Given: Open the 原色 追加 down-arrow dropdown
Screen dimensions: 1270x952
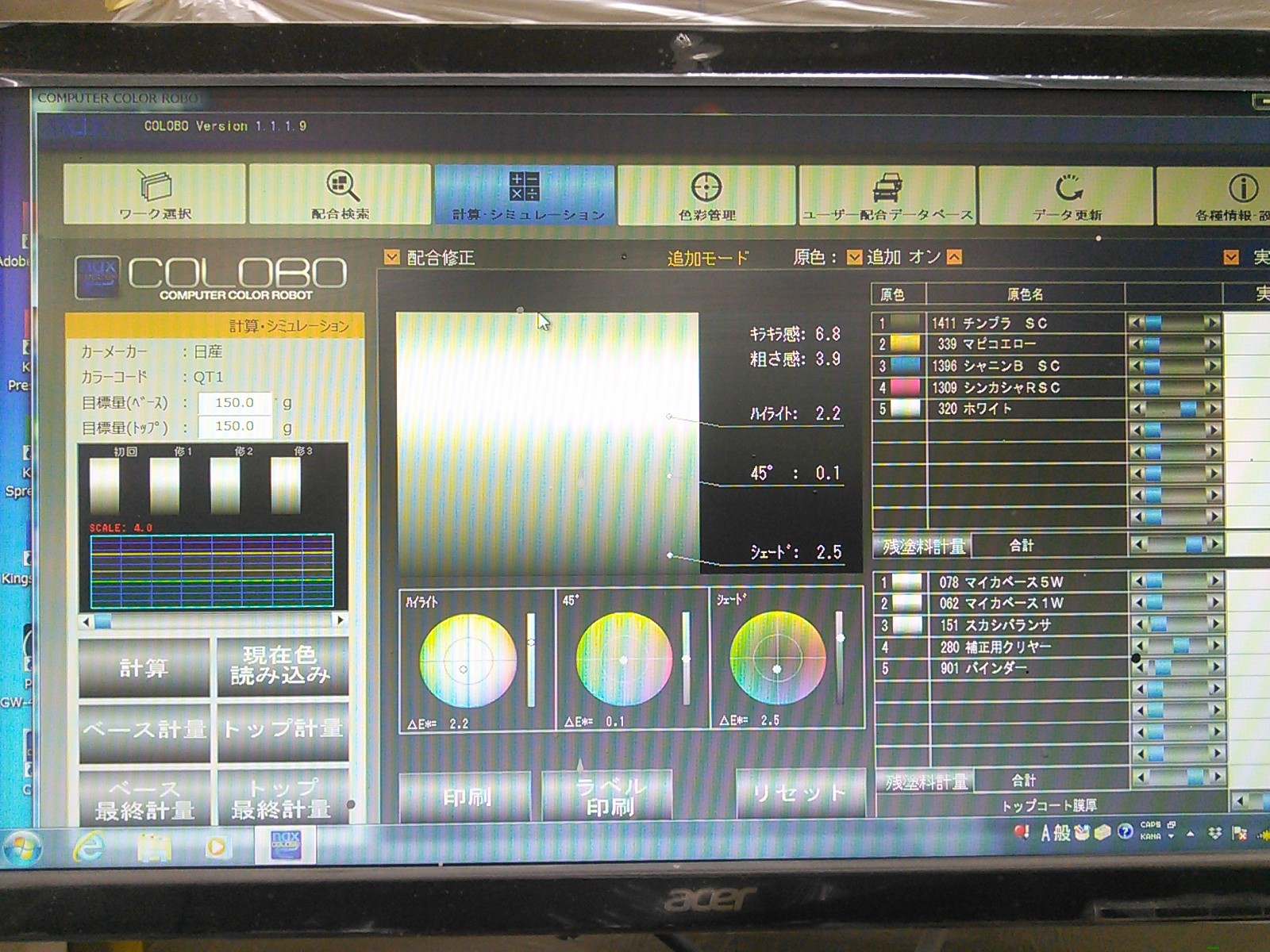Looking at the screenshot, I should tap(854, 257).
